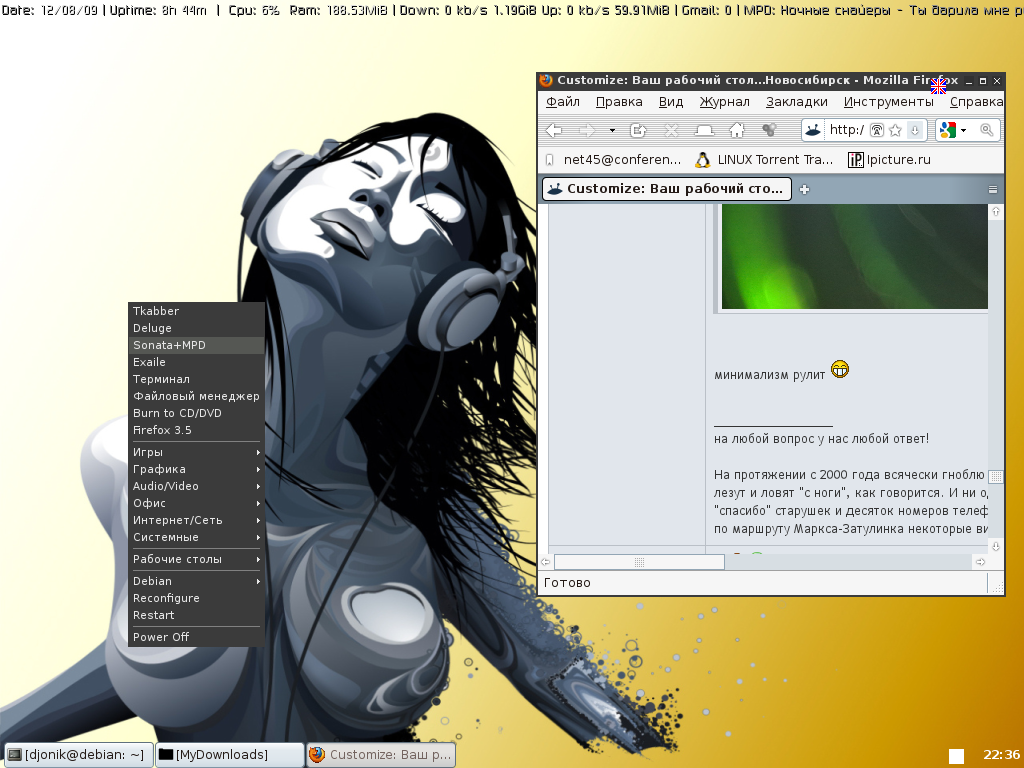Launch Firefox 3.5 from the desktop menu

pos(196,430)
